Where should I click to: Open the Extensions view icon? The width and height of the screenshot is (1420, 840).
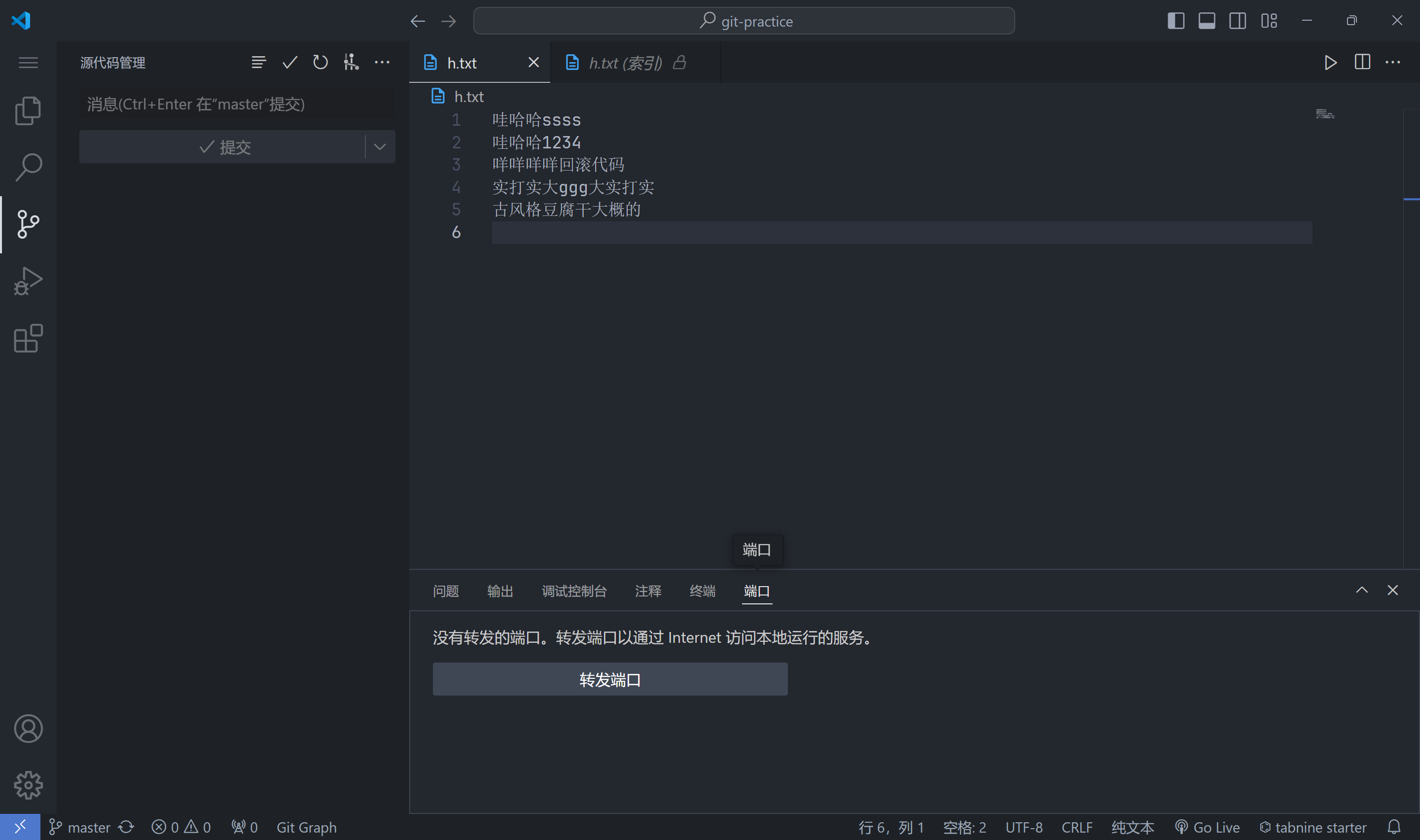28,339
